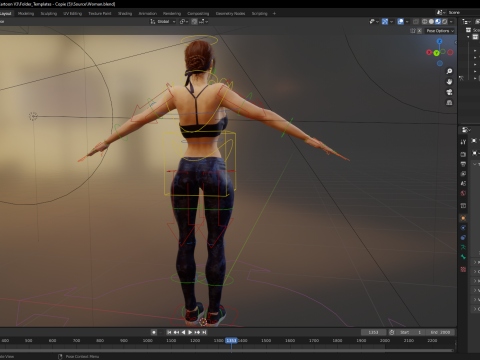Open the Armature data properties tab icon

coord(463,247)
